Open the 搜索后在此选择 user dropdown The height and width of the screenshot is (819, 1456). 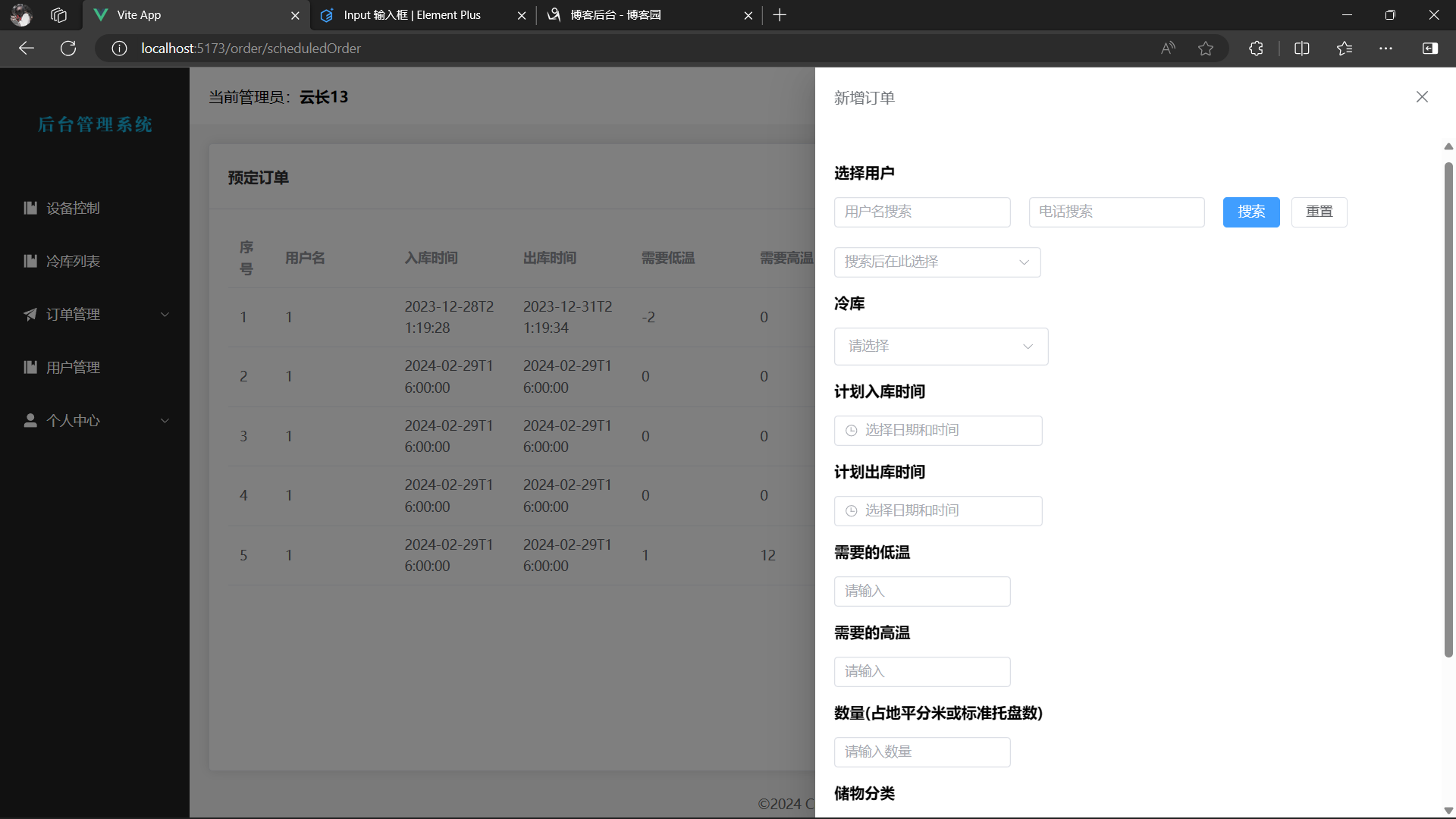pyautogui.click(x=937, y=262)
